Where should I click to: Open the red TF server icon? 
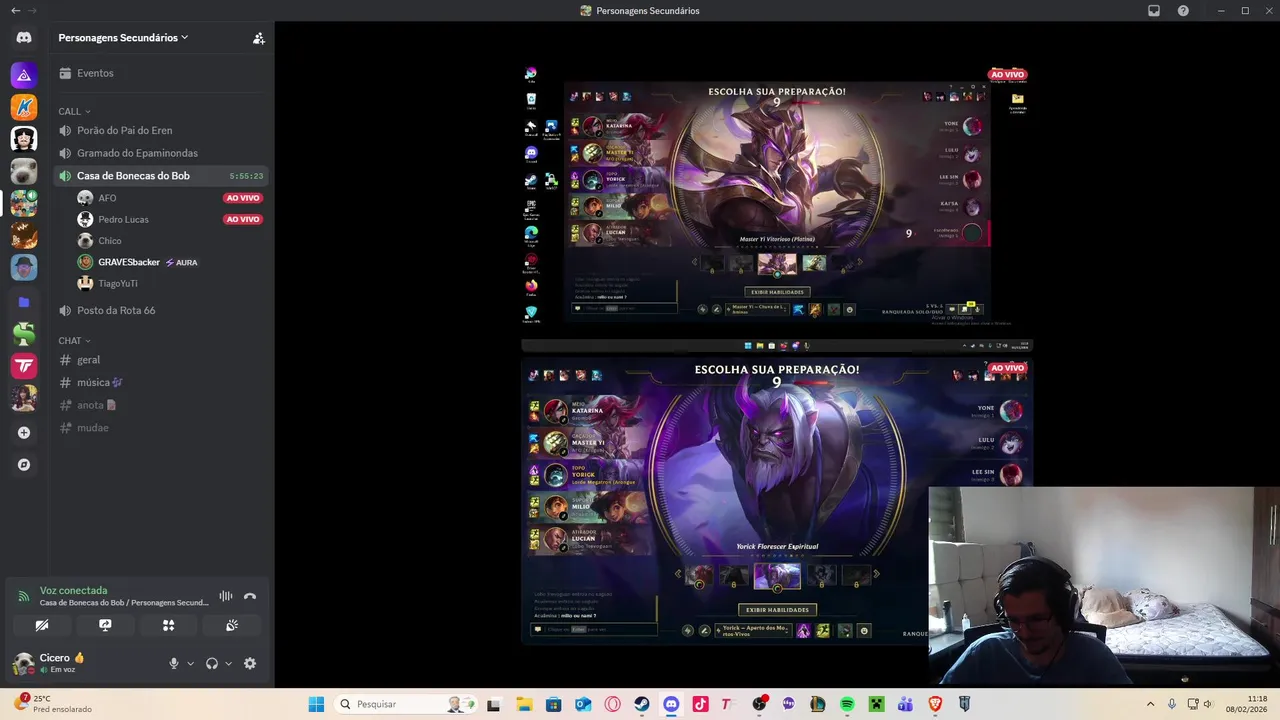24,365
